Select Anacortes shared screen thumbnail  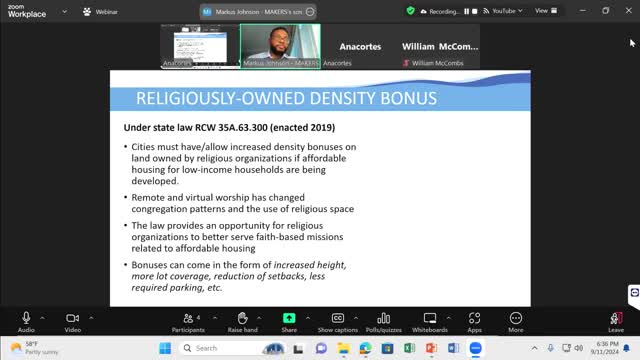[x=200, y=46]
